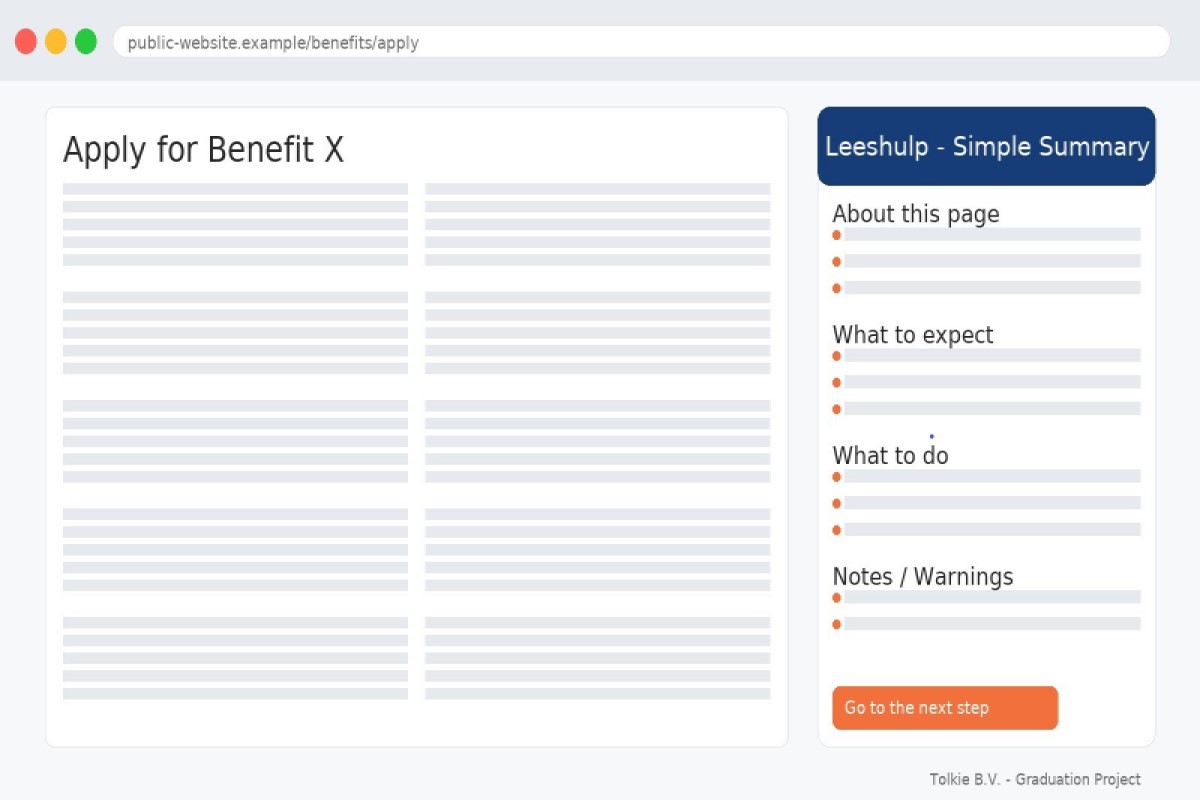Click the second orange bullet under Notes / Warnings
The width and height of the screenshot is (1200, 800).
point(837,624)
